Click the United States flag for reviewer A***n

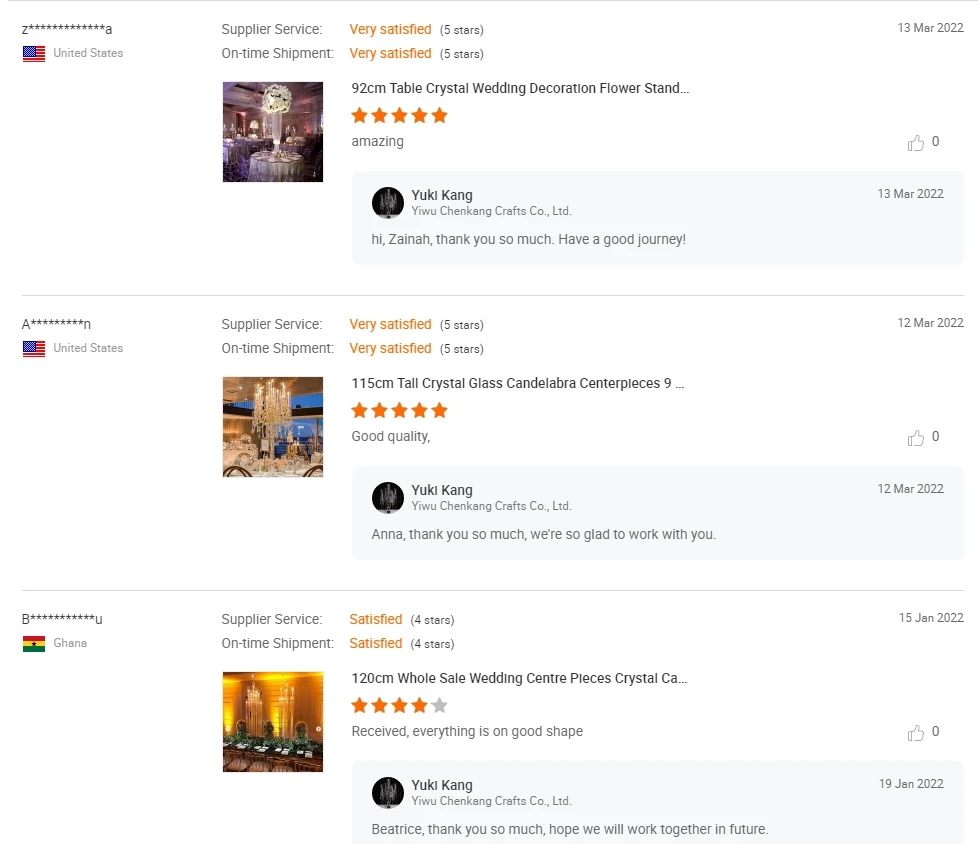click(x=34, y=349)
